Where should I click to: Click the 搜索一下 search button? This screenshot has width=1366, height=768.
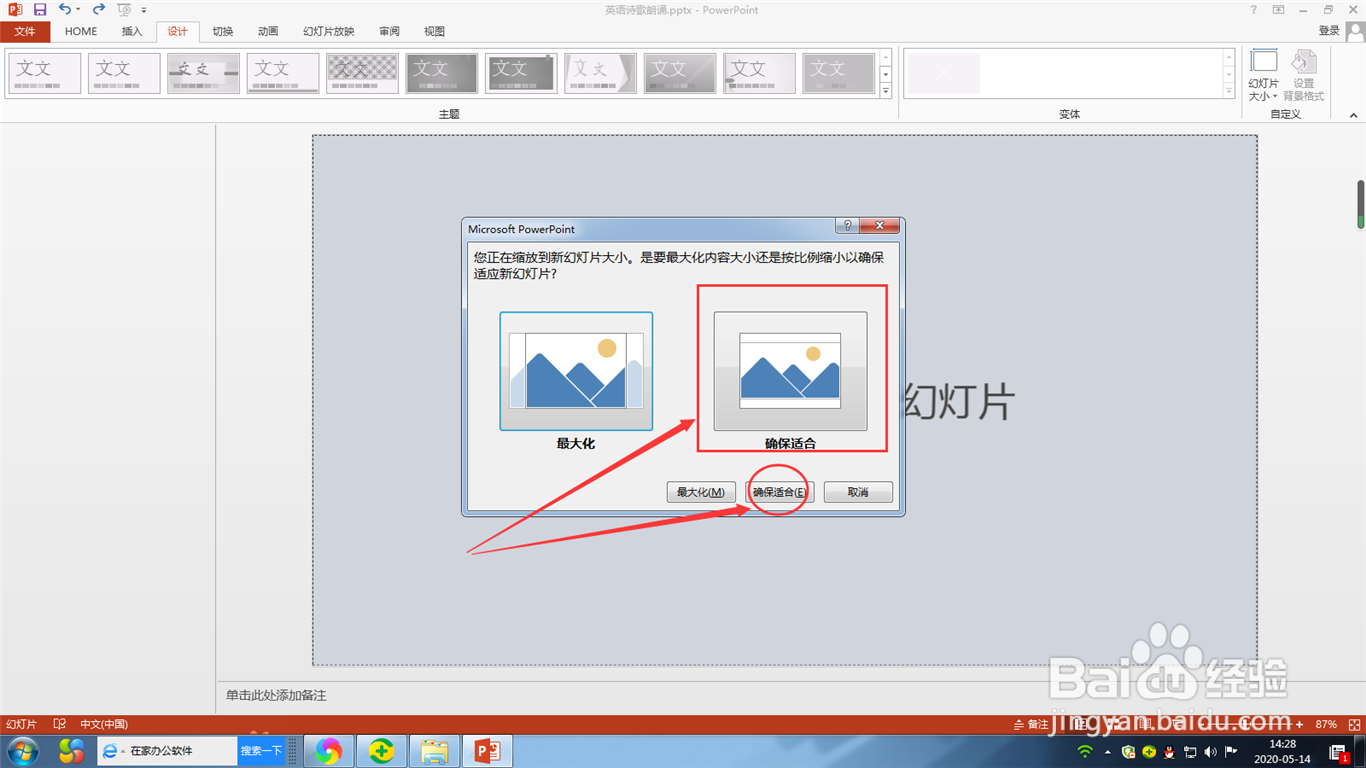click(261, 750)
